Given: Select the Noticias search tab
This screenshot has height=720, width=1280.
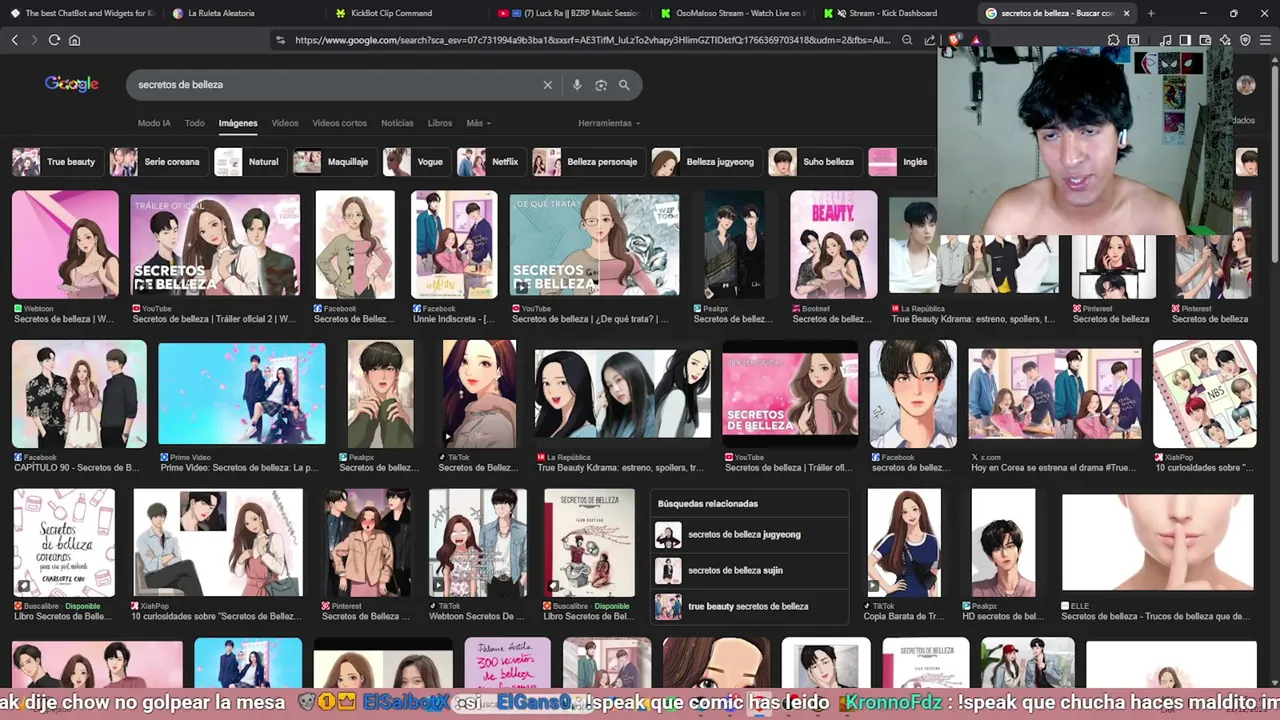Looking at the screenshot, I should pos(397,123).
